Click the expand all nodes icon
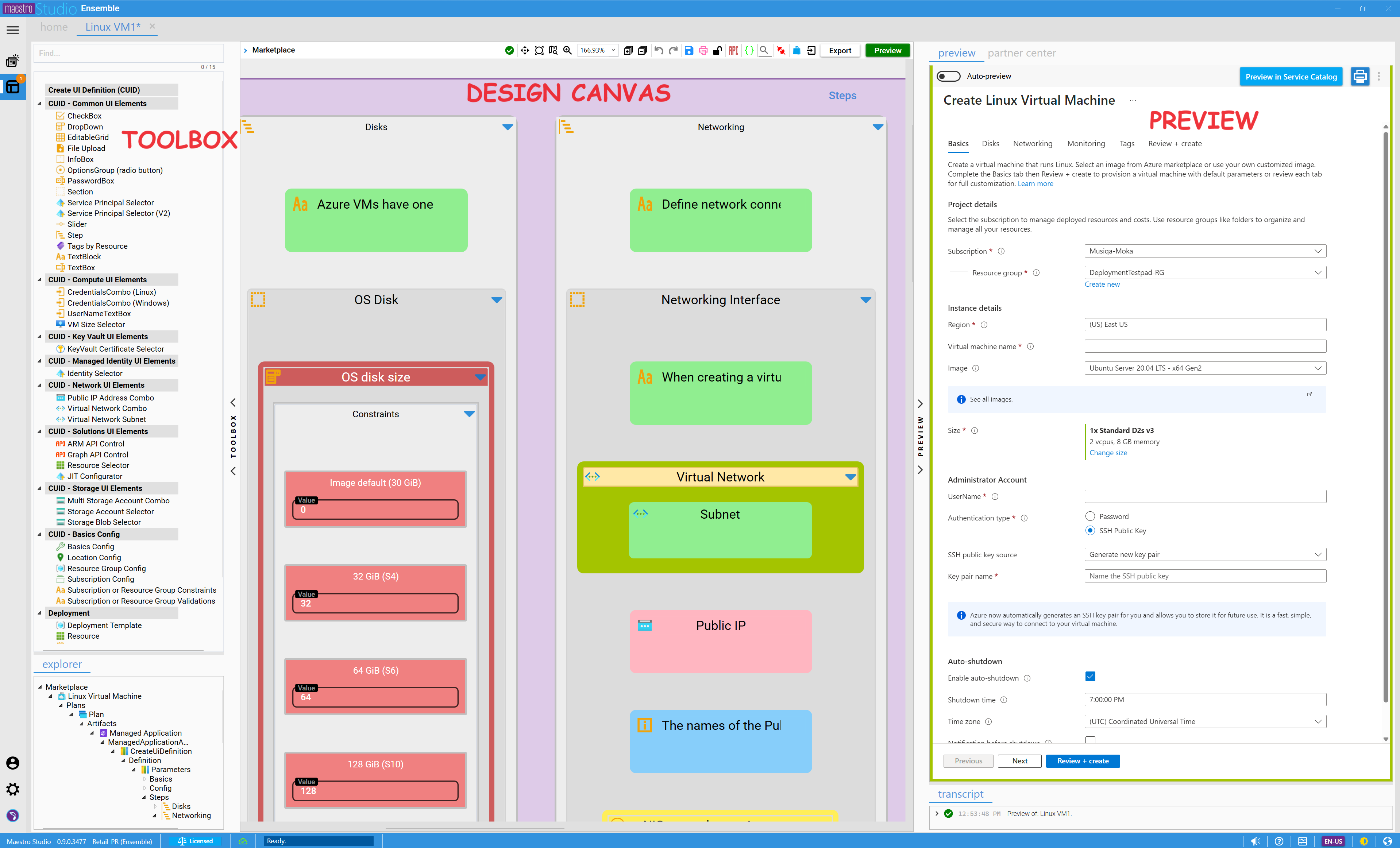 pos(628,51)
